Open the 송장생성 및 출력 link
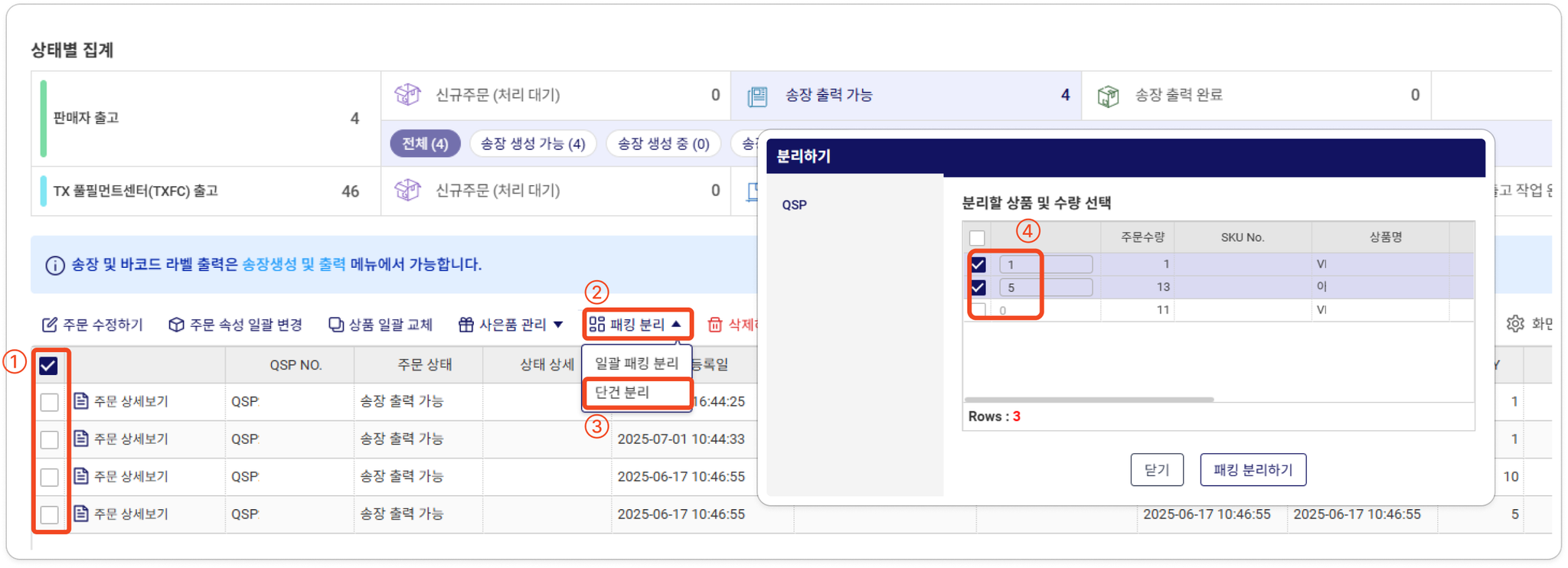Viewport: 1568px width, 568px height. pos(294,264)
